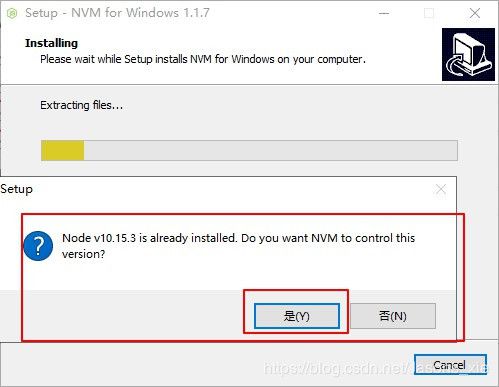Screen dimensions: 499x387
Task: Click the installer computer graphic icon
Action: (x=468, y=54)
